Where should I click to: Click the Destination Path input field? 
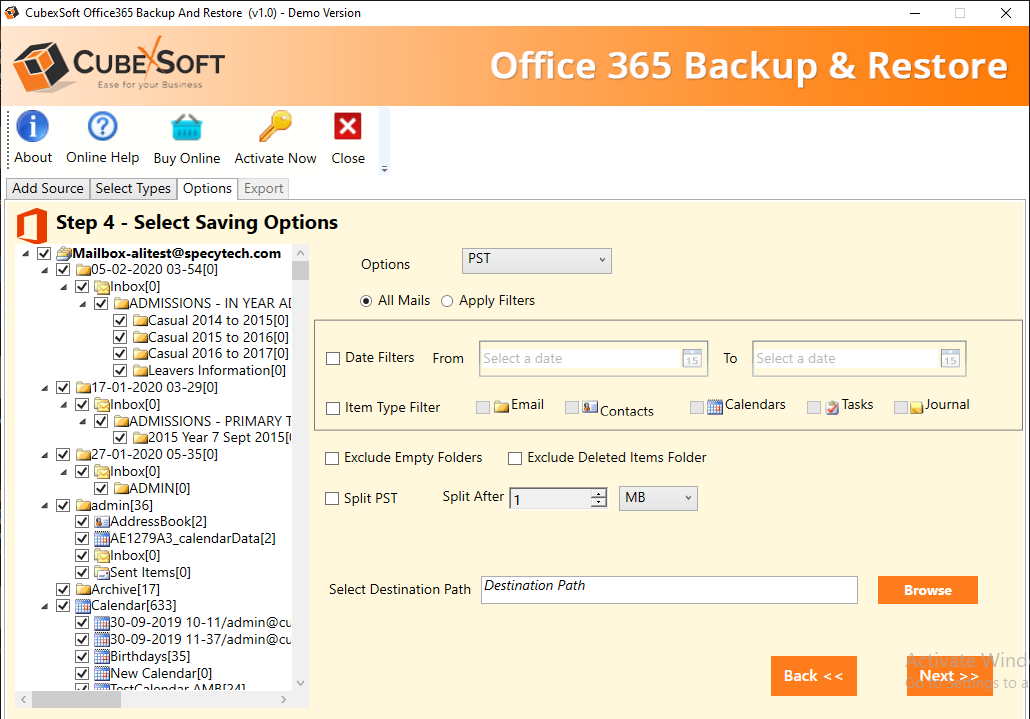point(668,590)
